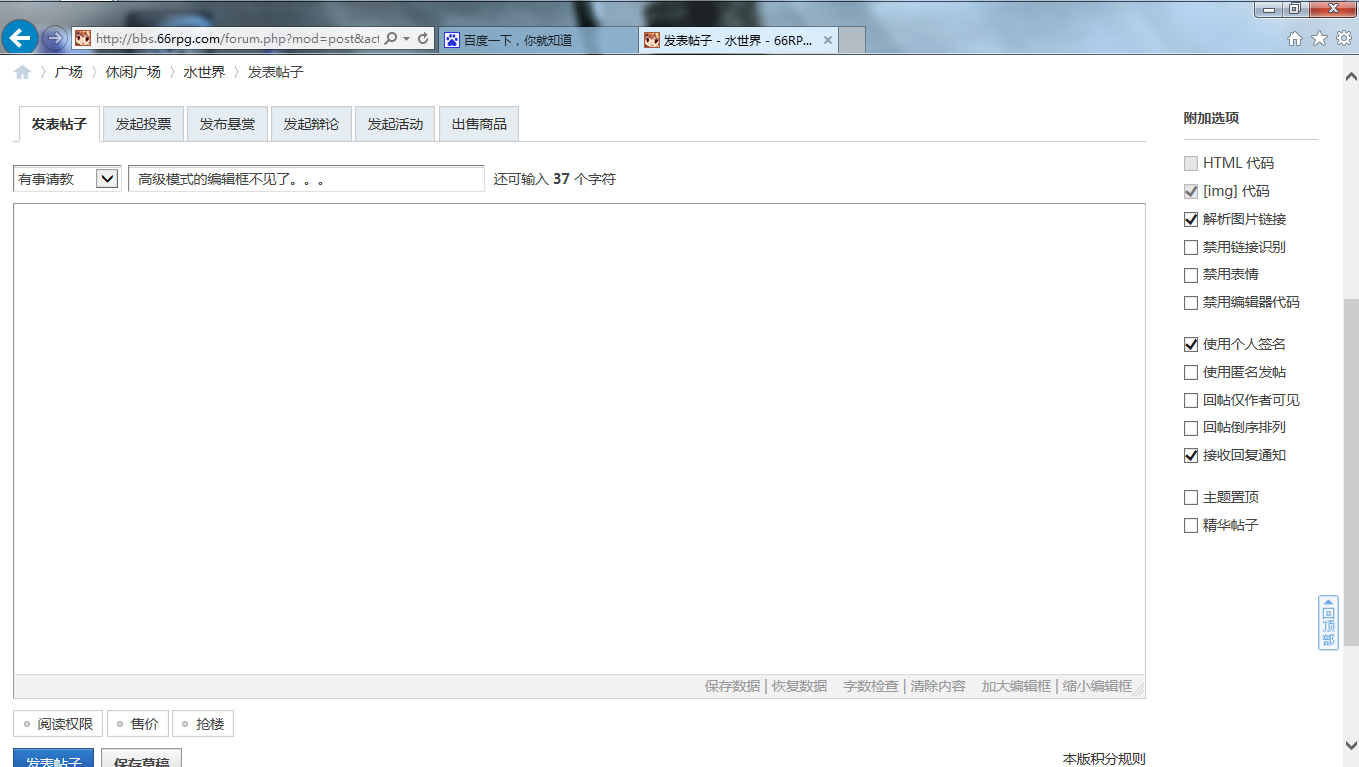This screenshot has width=1359, height=767.
Task: Click the forum home icon in breadcrumb
Action: coord(22,72)
